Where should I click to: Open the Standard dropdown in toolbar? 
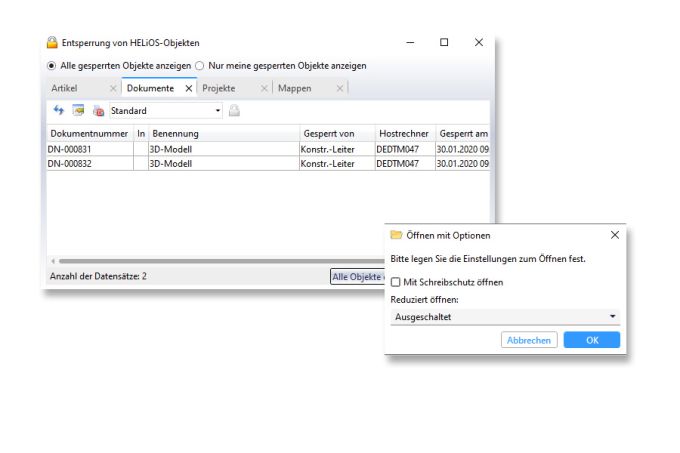click(217, 111)
